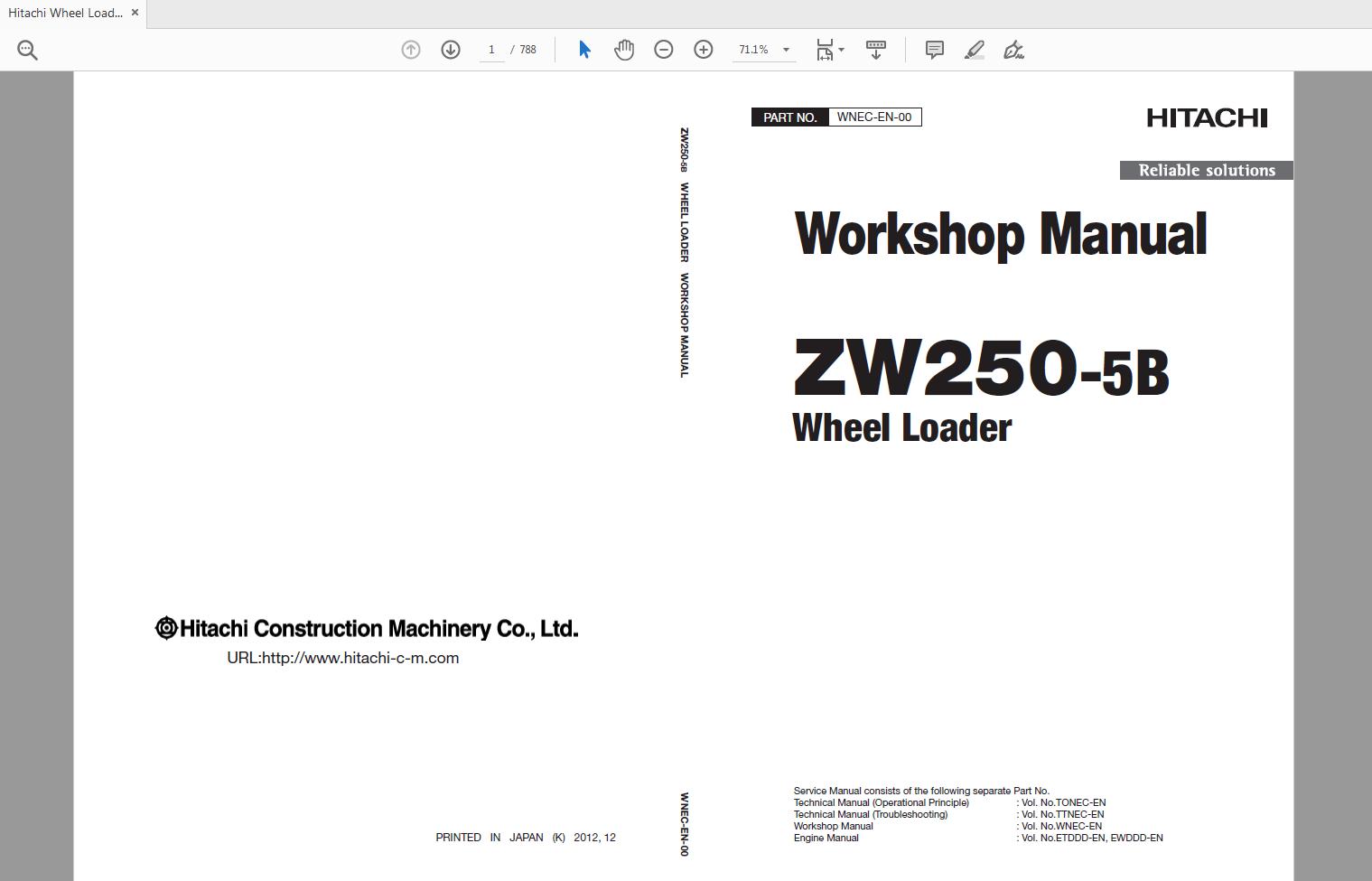Image resolution: width=1372 pixels, height=881 pixels.
Task: Click inside the page number input field
Action: click(x=491, y=50)
